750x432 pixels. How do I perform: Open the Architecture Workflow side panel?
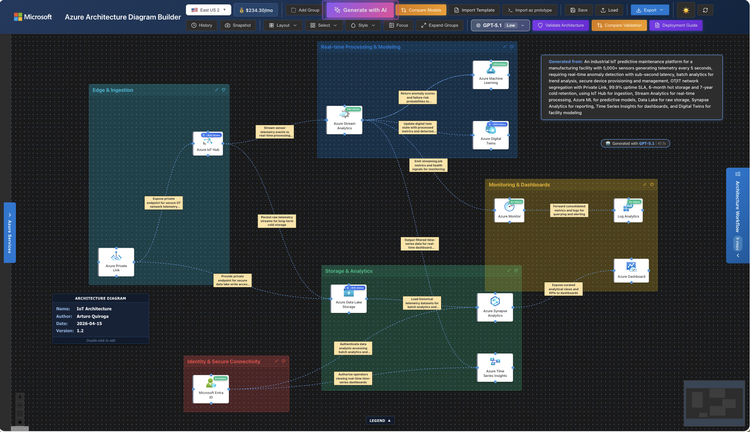coord(738,215)
